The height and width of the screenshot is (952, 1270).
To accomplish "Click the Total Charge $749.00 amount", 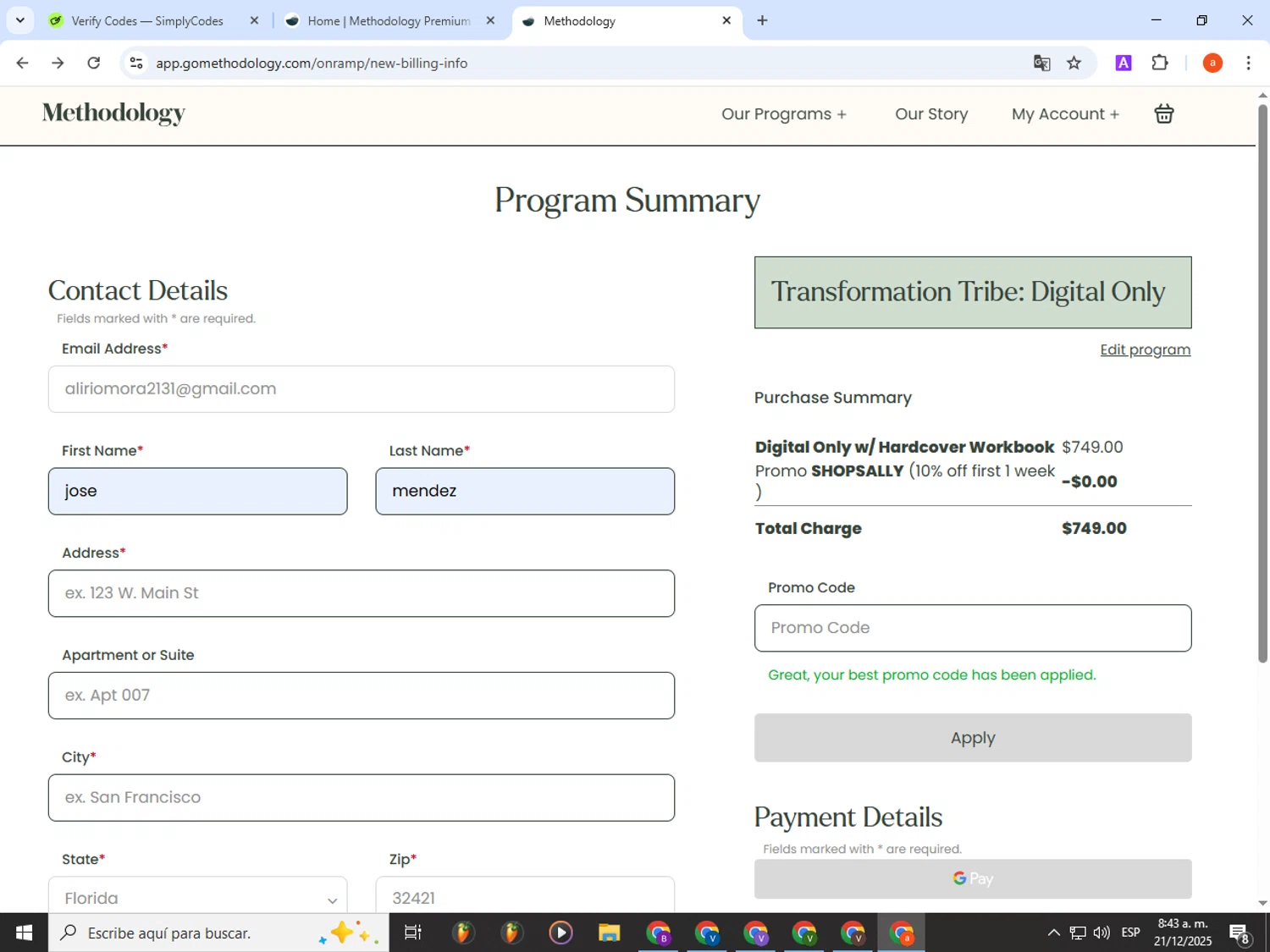I will pyautogui.click(x=1094, y=528).
